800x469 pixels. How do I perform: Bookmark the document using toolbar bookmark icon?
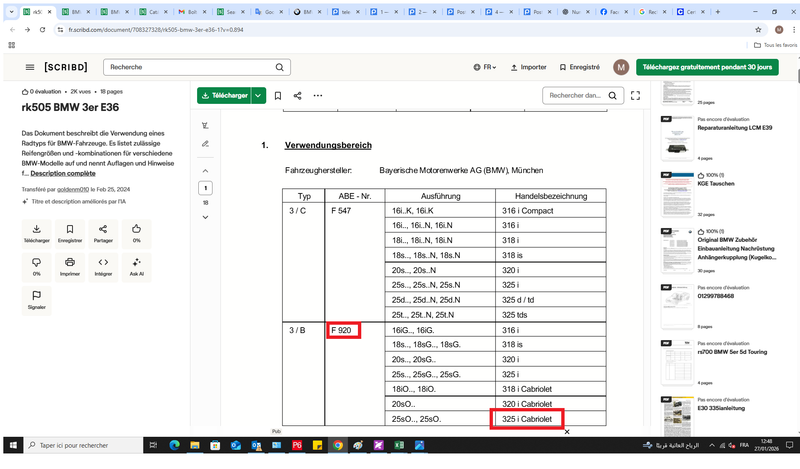[x=278, y=95]
